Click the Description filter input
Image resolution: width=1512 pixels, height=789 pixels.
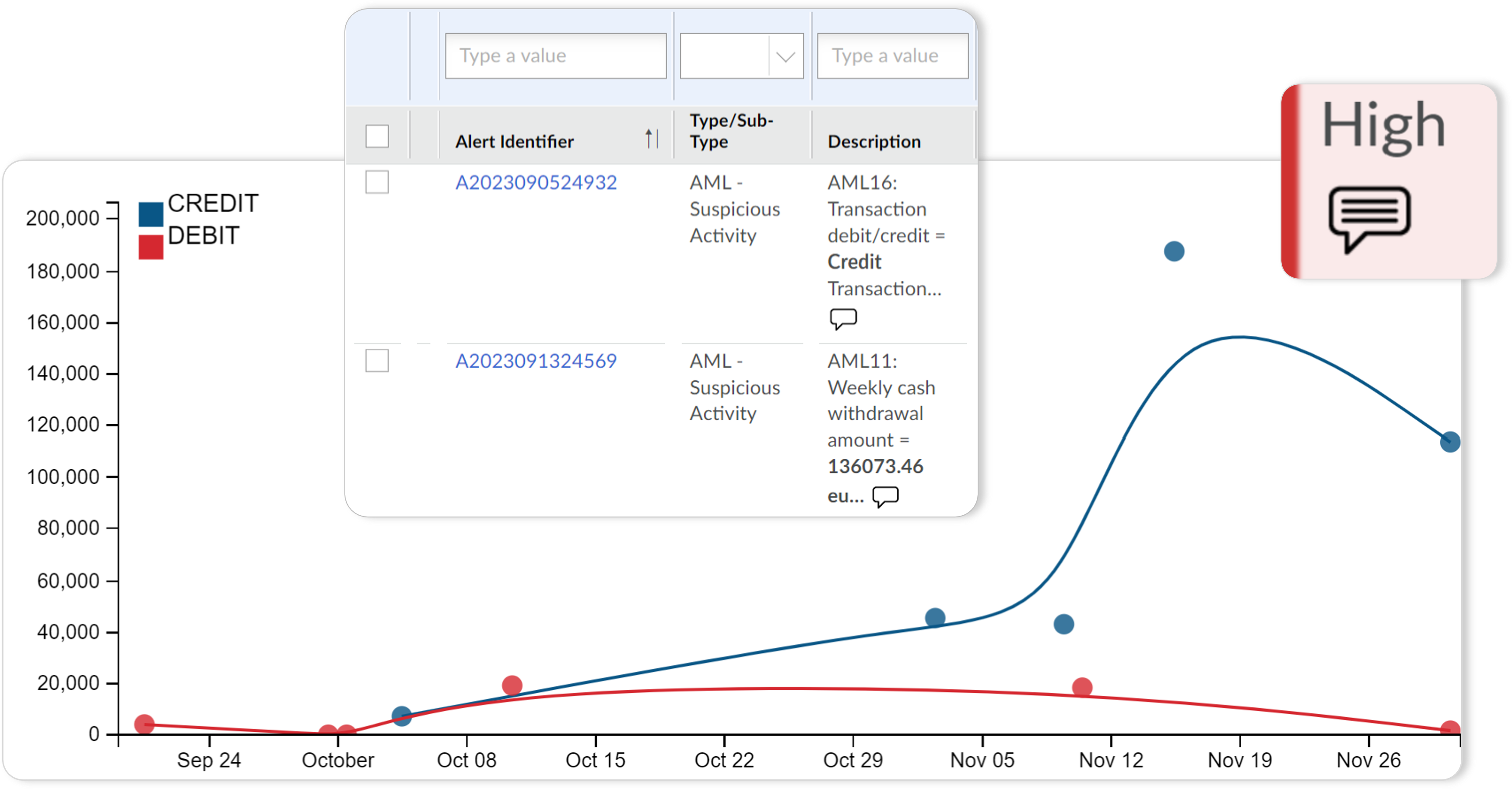(x=892, y=56)
